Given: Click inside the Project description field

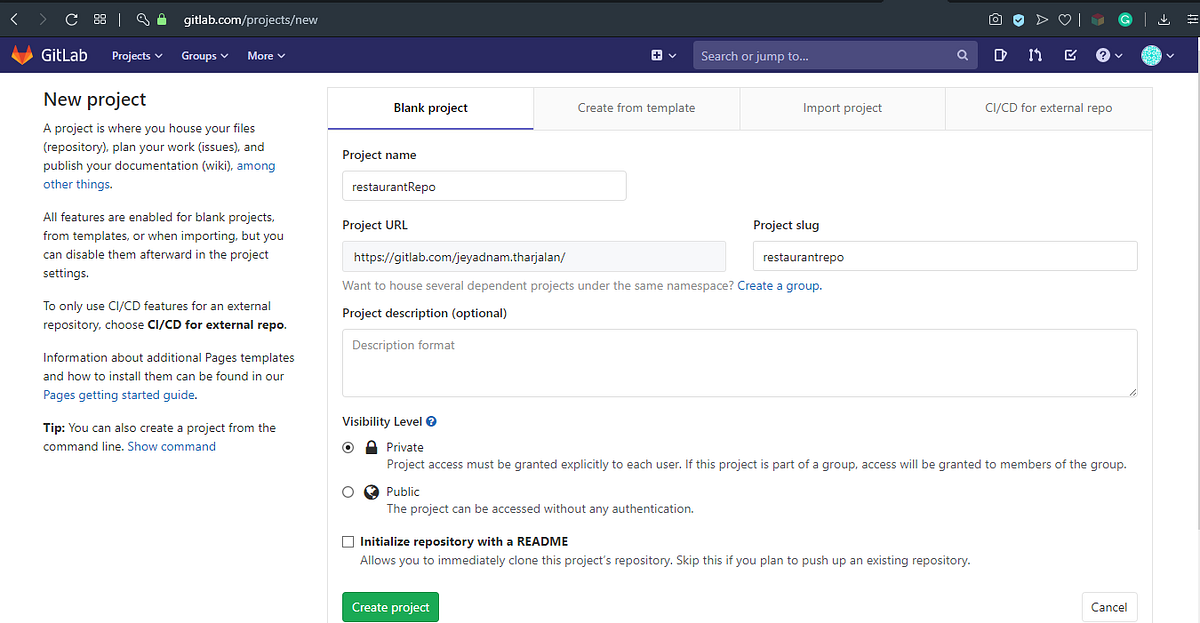Looking at the screenshot, I should click(x=740, y=363).
